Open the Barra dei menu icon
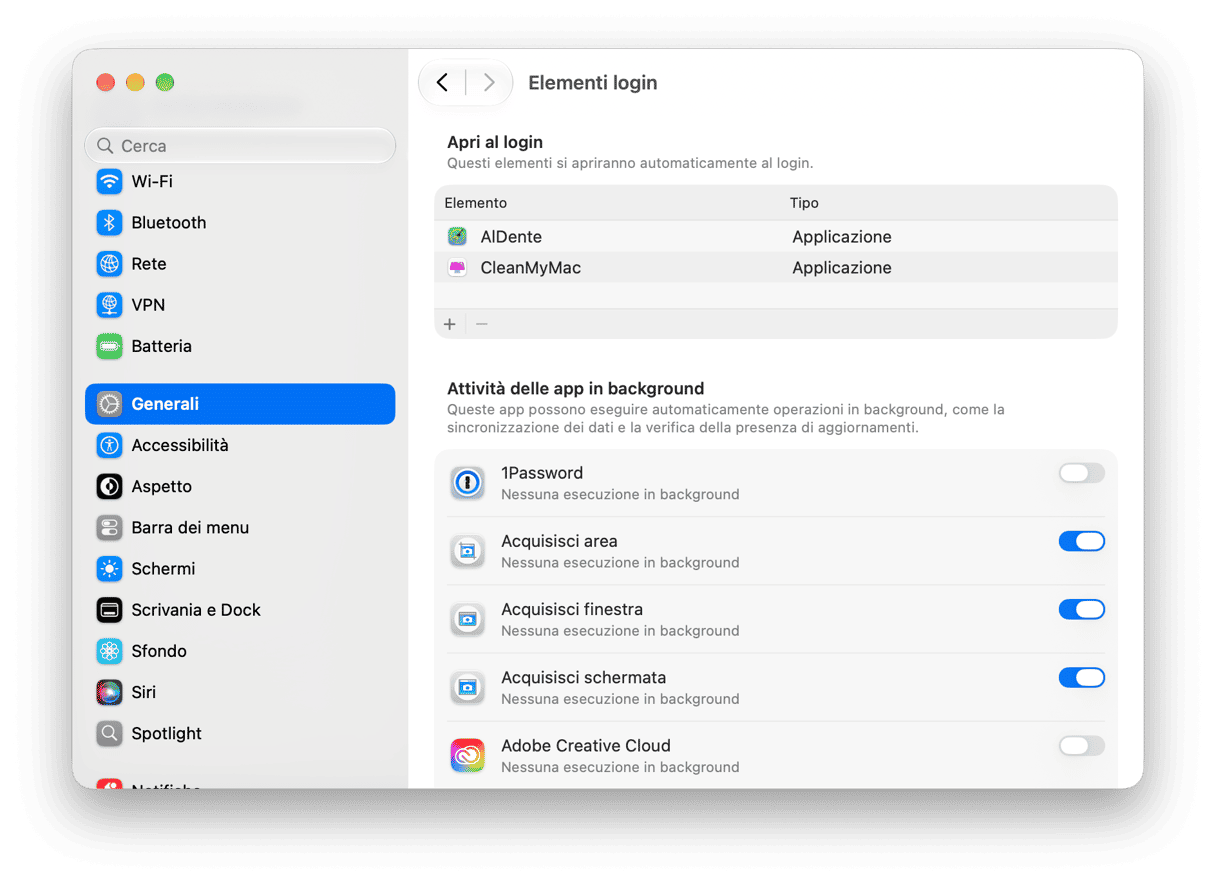1216x884 pixels. (x=109, y=527)
